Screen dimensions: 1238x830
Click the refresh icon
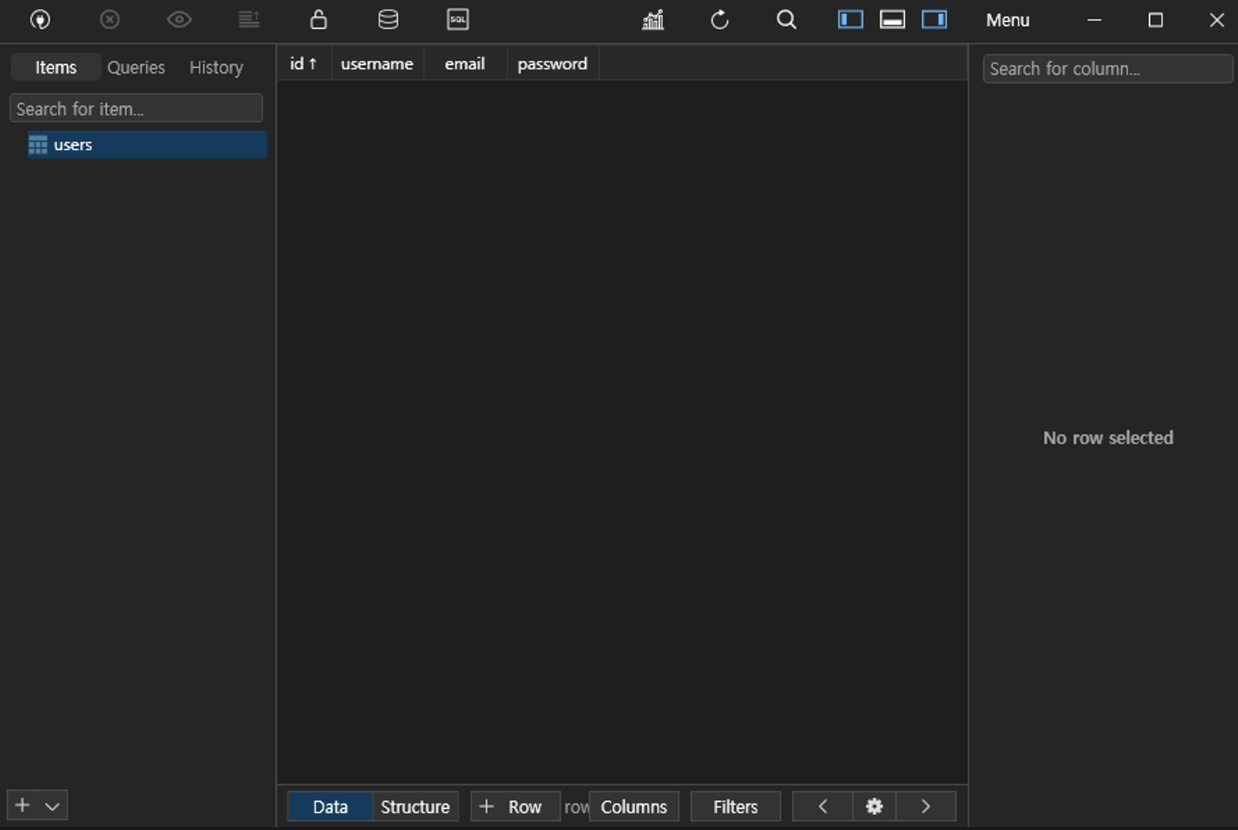click(720, 20)
